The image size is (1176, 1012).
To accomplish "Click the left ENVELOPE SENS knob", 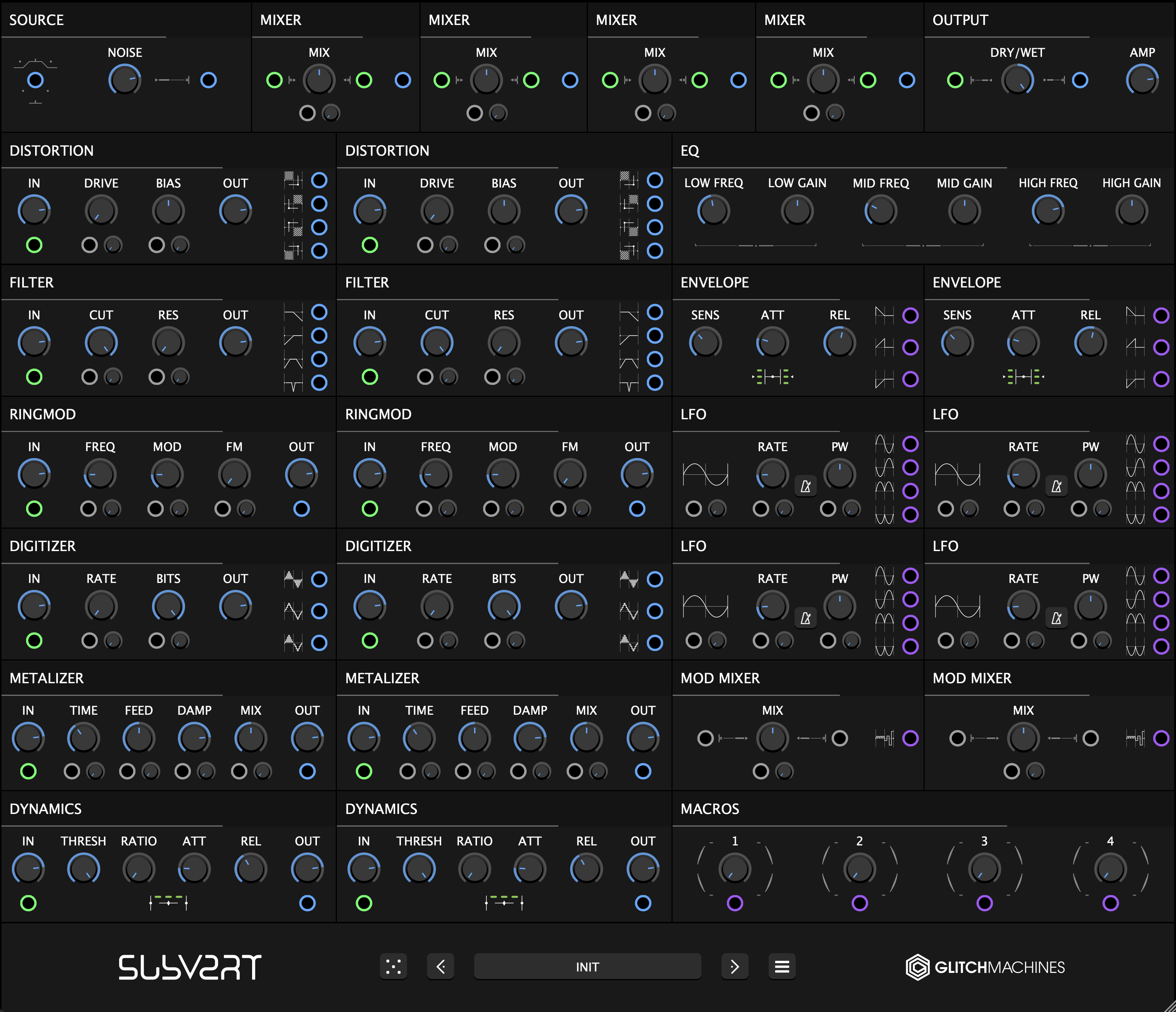I will [705, 343].
